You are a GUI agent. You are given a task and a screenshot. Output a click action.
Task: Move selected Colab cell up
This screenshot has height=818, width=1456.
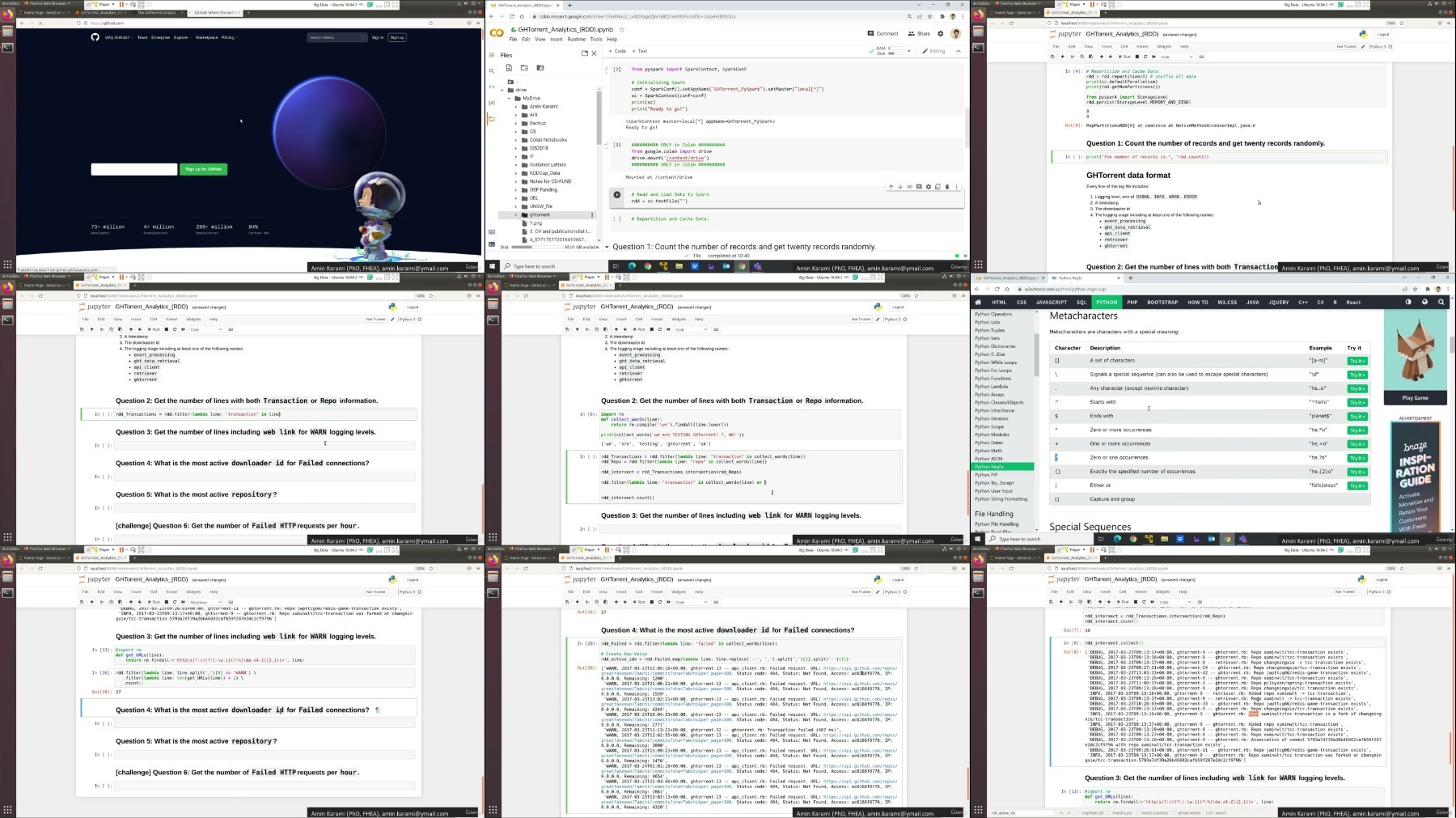pos(891,187)
